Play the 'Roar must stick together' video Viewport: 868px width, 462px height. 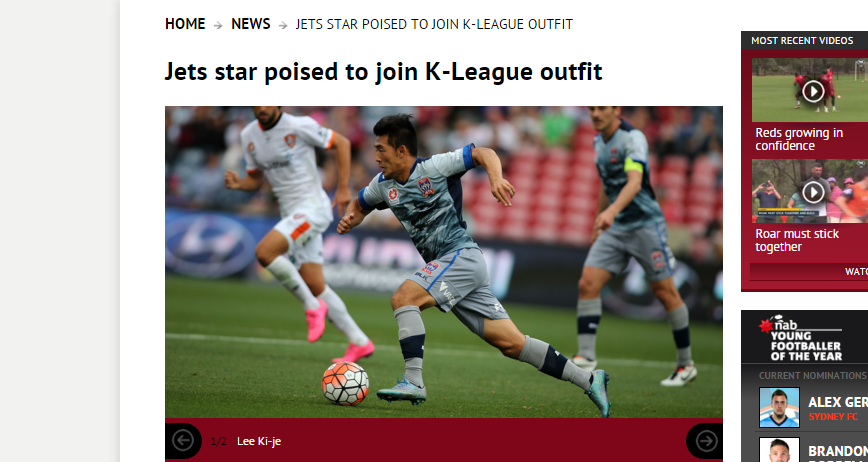point(813,193)
